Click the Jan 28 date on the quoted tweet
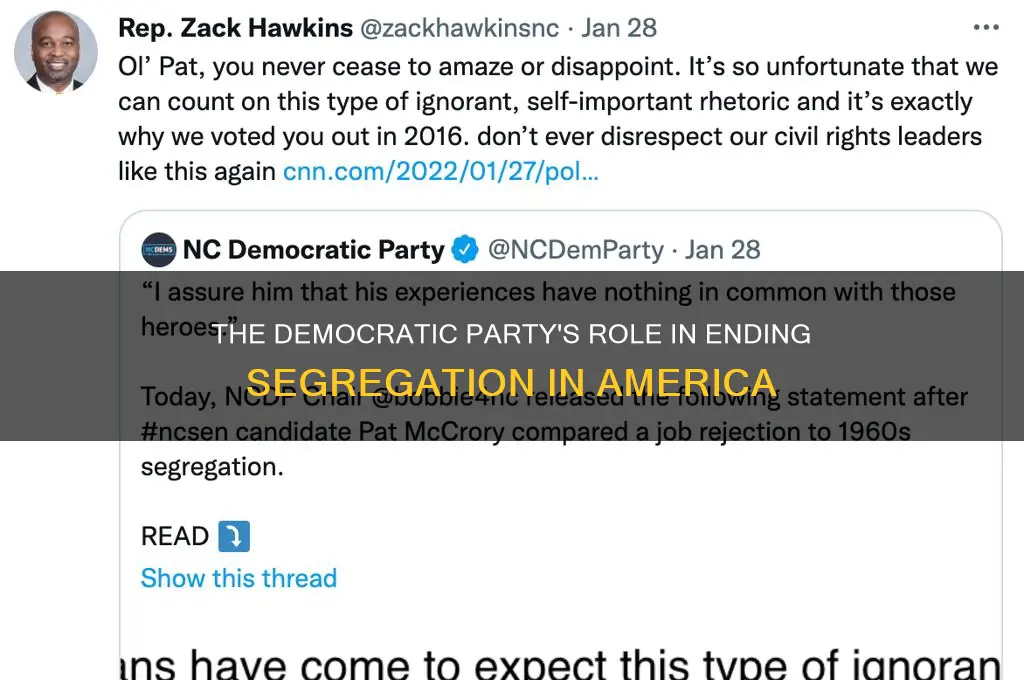 [x=723, y=250]
